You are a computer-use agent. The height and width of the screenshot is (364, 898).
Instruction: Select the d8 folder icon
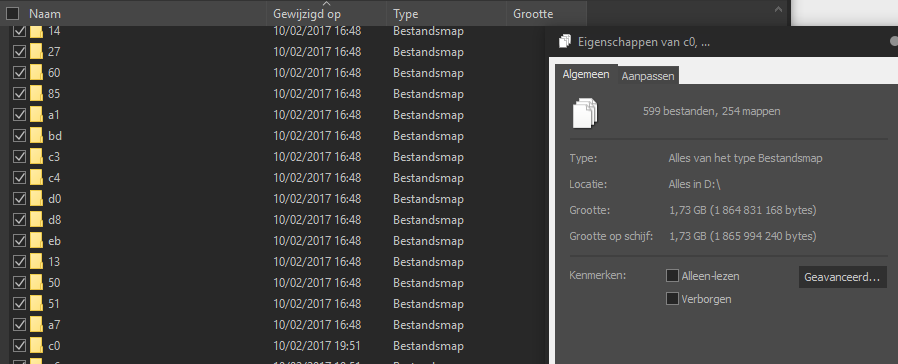tap(37, 220)
